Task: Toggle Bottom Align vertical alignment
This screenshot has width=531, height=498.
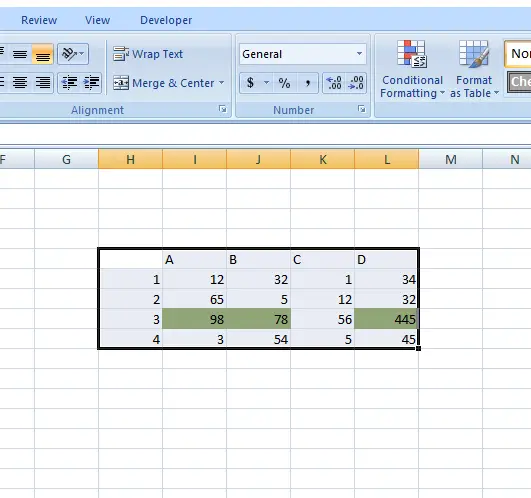Action: 42,54
